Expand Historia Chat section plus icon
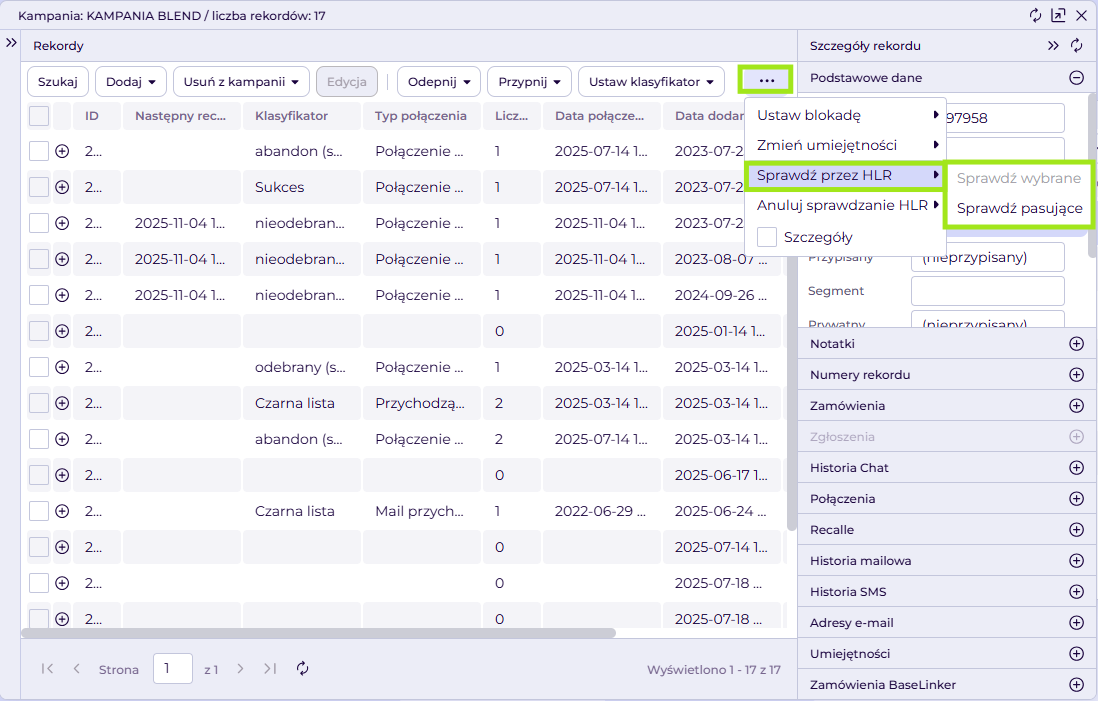The image size is (1098, 701). coord(1077,468)
